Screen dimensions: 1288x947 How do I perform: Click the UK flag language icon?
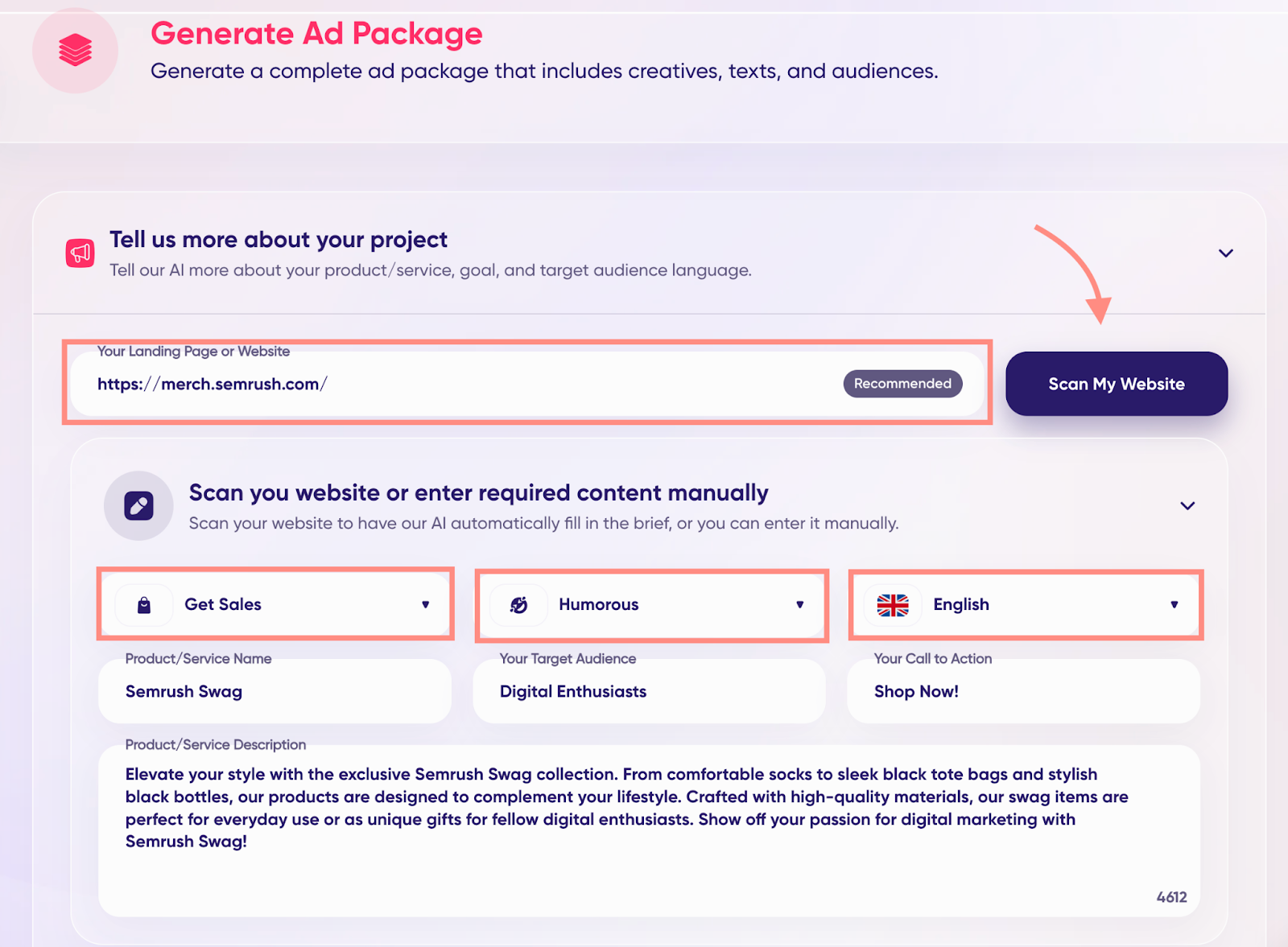pyautogui.click(x=892, y=605)
